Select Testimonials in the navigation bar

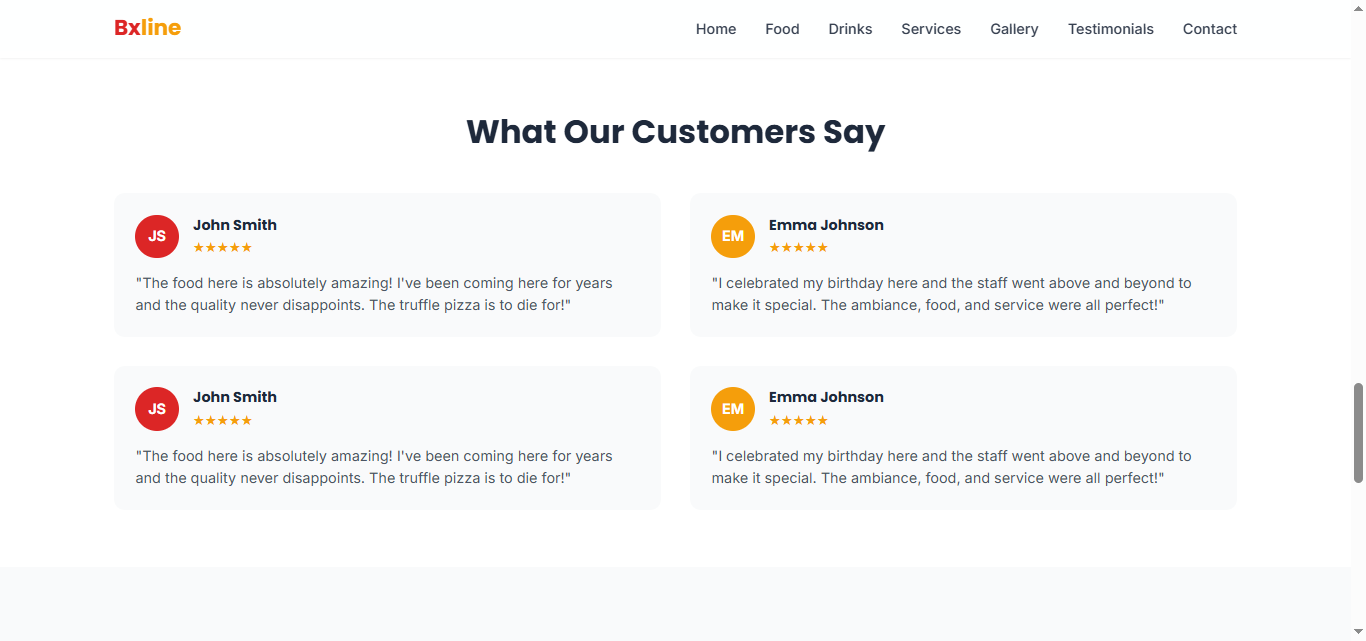tap(1111, 29)
